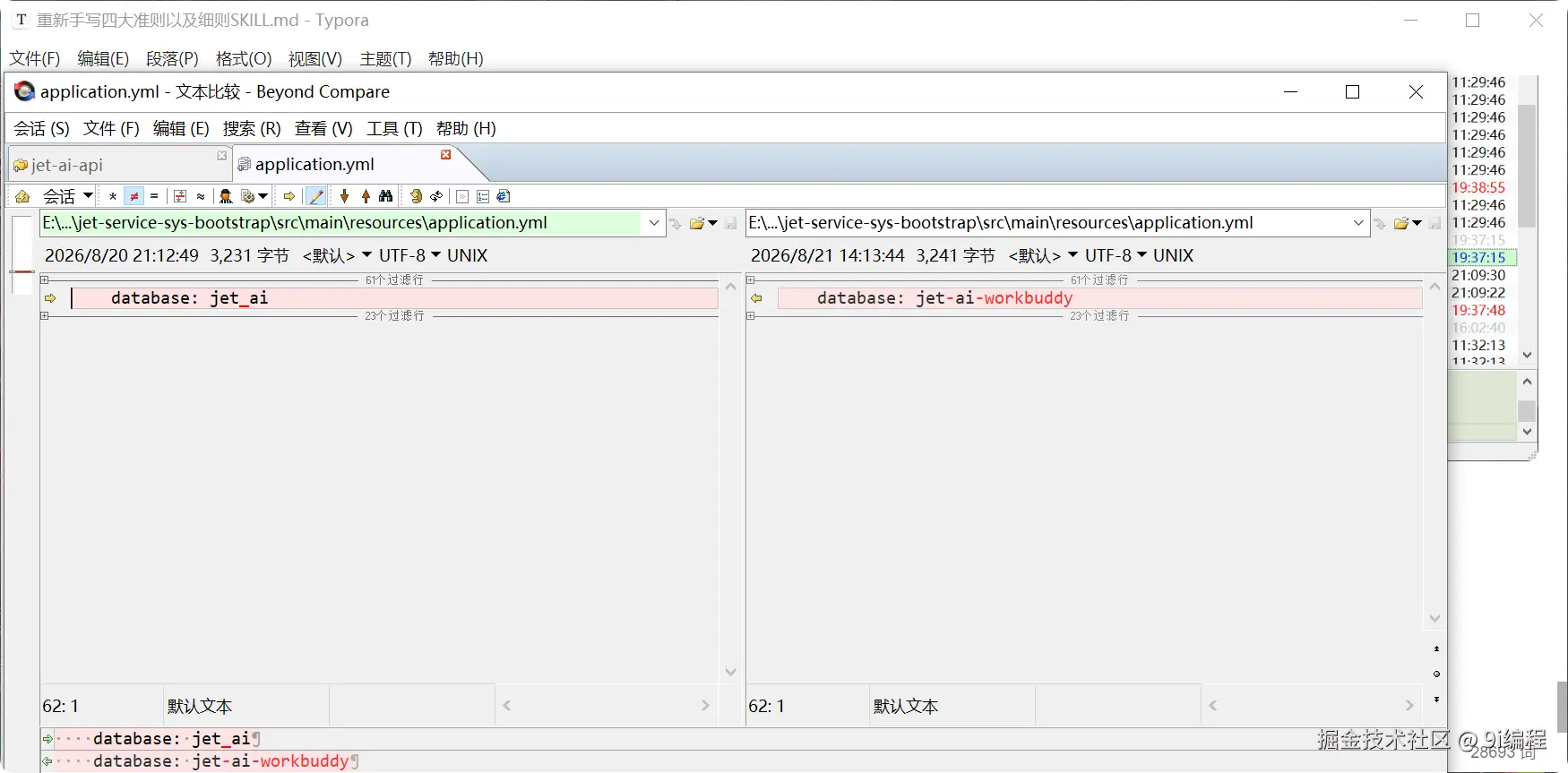Click the right pane vertical scroll down arrow
The height and width of the screenshot is (773, 1568).
(1434, 619)
